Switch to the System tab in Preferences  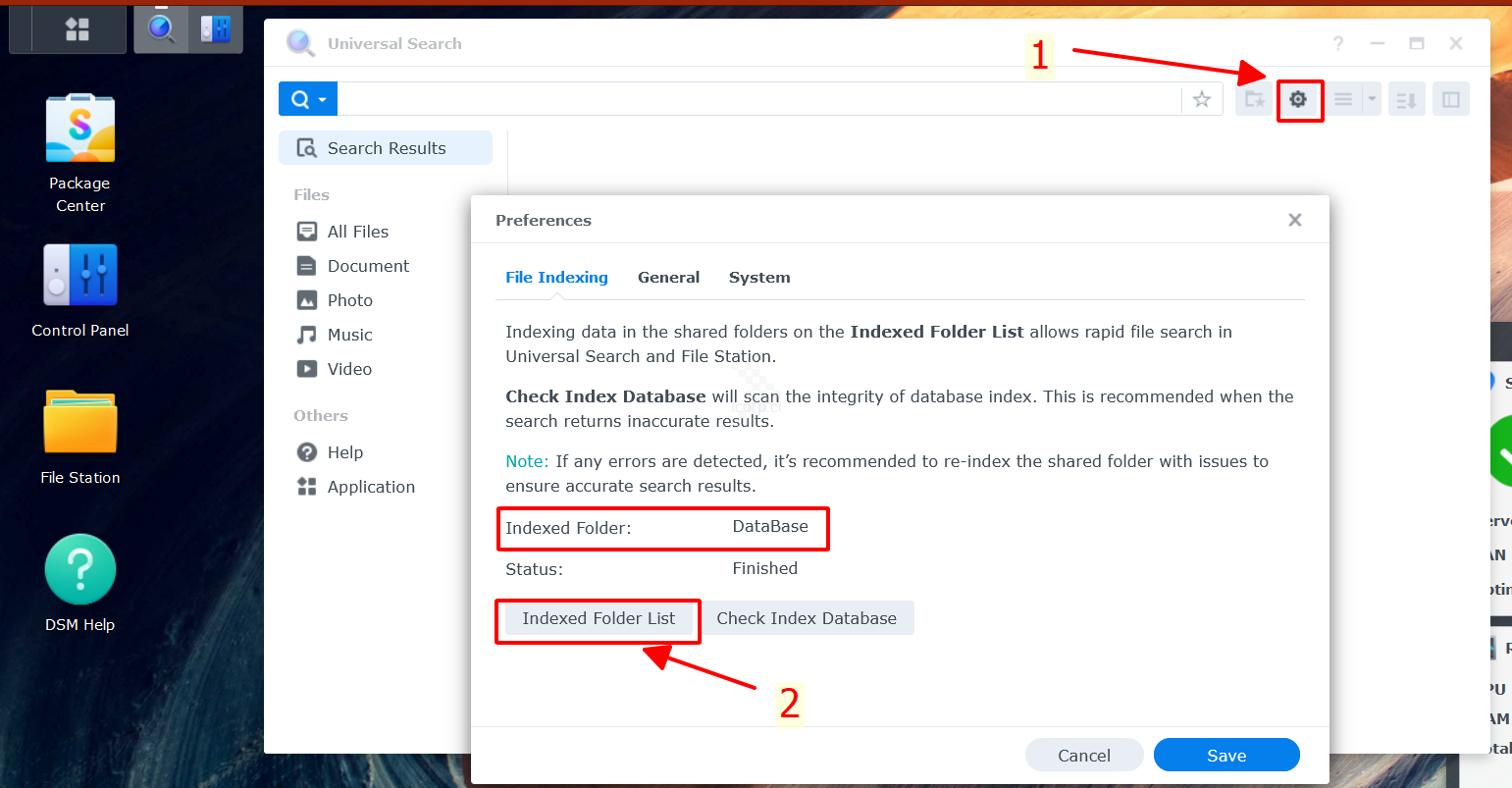pos(758,277)
